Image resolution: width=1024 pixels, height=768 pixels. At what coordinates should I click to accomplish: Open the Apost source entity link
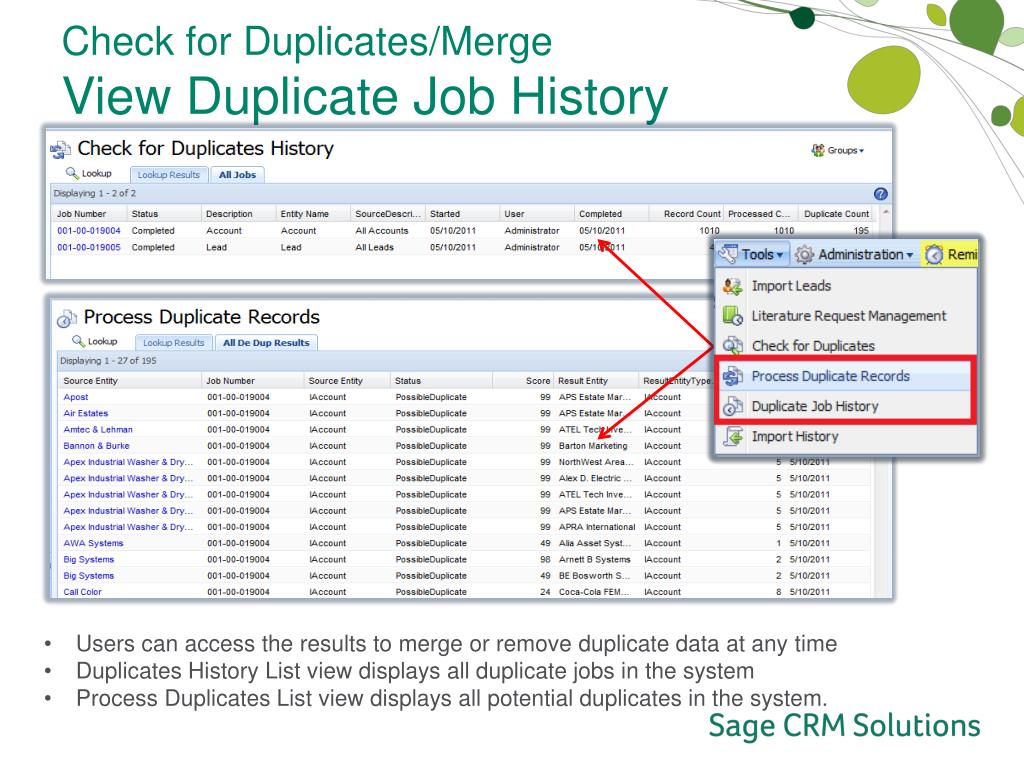76,397
